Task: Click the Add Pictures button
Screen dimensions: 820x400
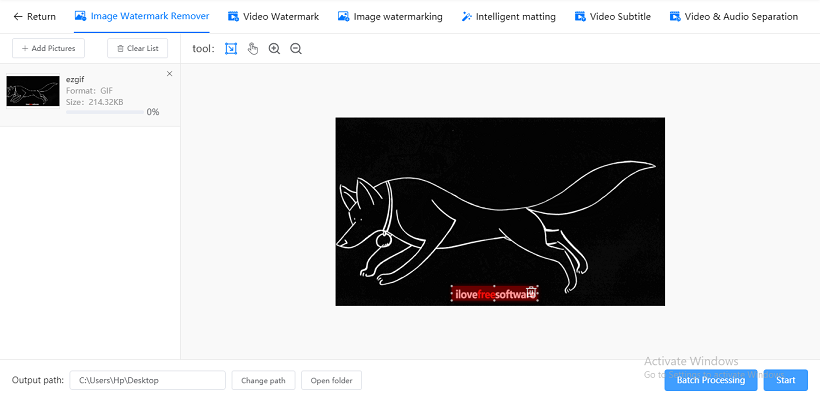Action: (48, 48)
